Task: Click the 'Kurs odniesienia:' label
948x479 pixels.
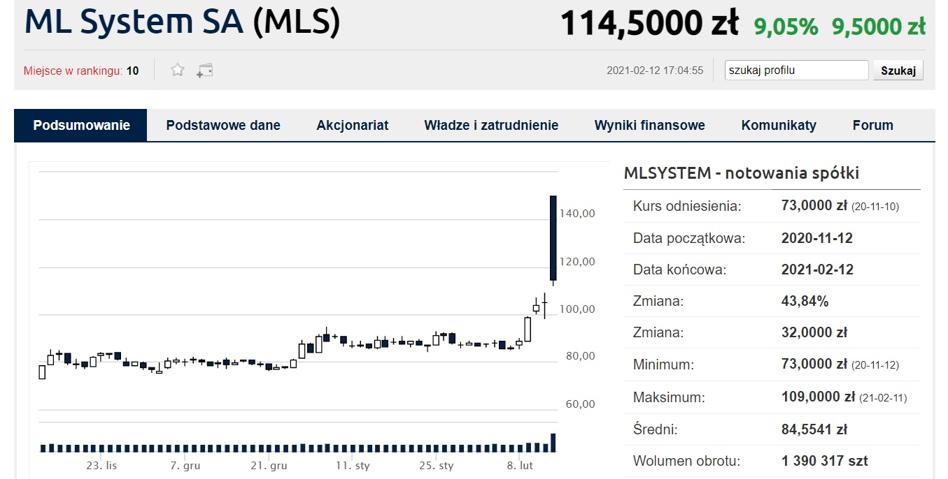Action: 687,206
